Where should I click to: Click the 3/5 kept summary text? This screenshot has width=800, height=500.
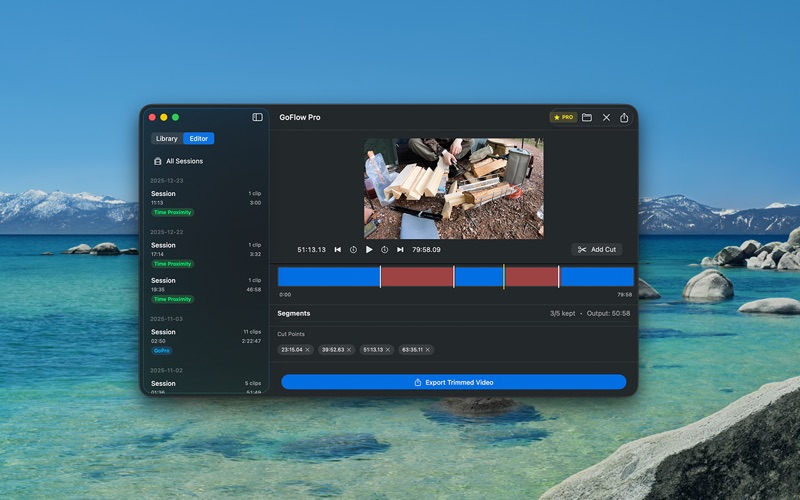tap(562, 313)
